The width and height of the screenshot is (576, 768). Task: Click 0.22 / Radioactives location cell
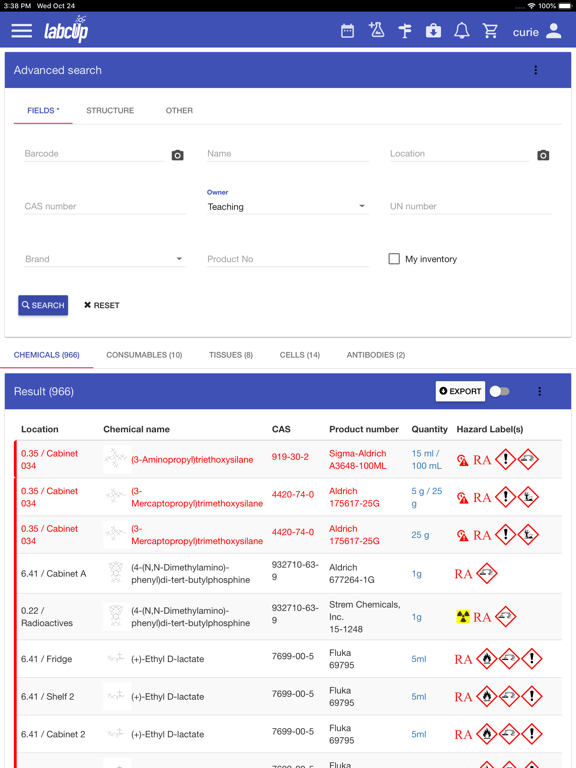(47, 617)
